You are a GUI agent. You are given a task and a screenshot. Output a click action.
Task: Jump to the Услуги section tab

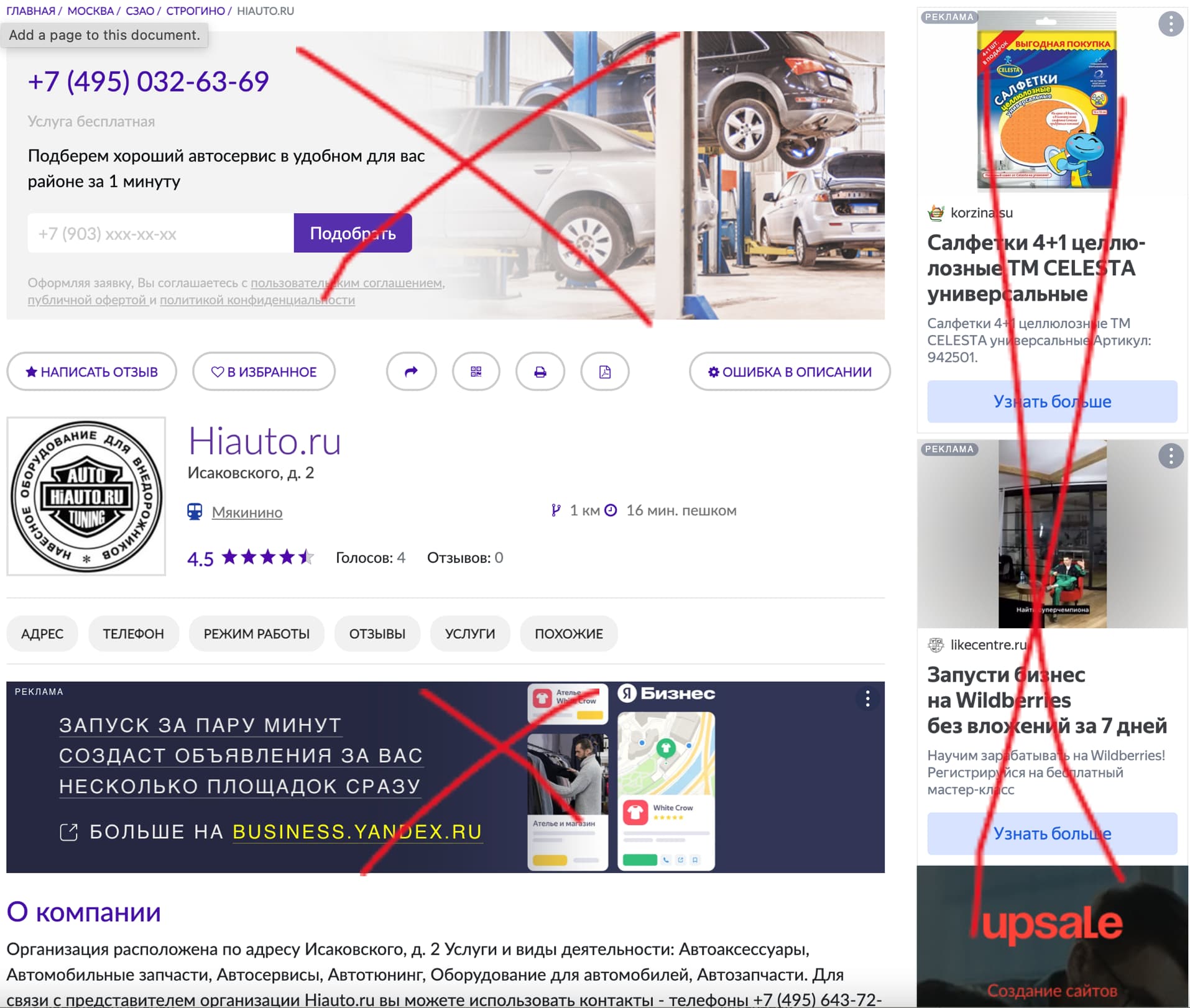point(470,633)
